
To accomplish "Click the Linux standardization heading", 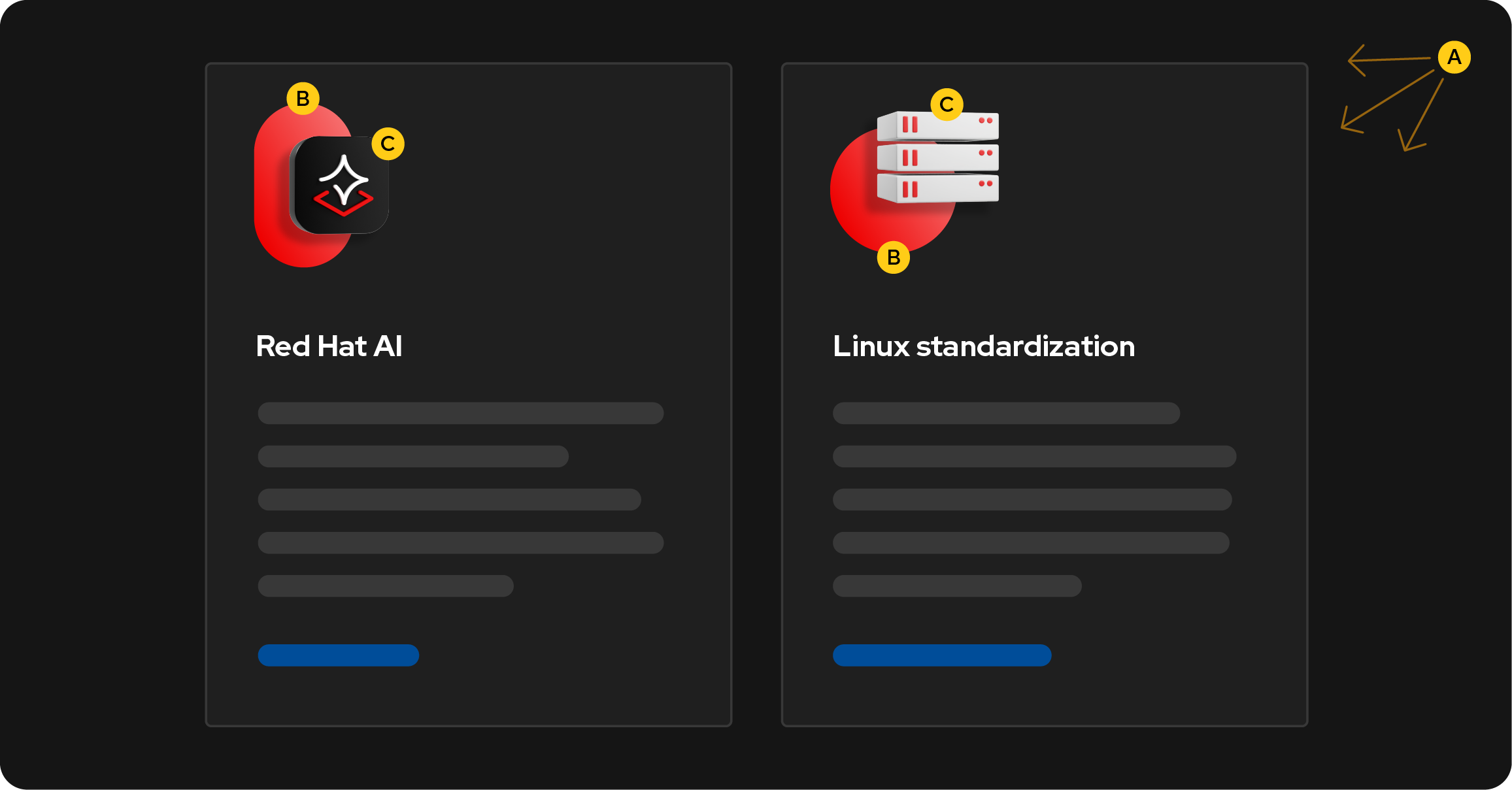I will (x=983, y=346).
